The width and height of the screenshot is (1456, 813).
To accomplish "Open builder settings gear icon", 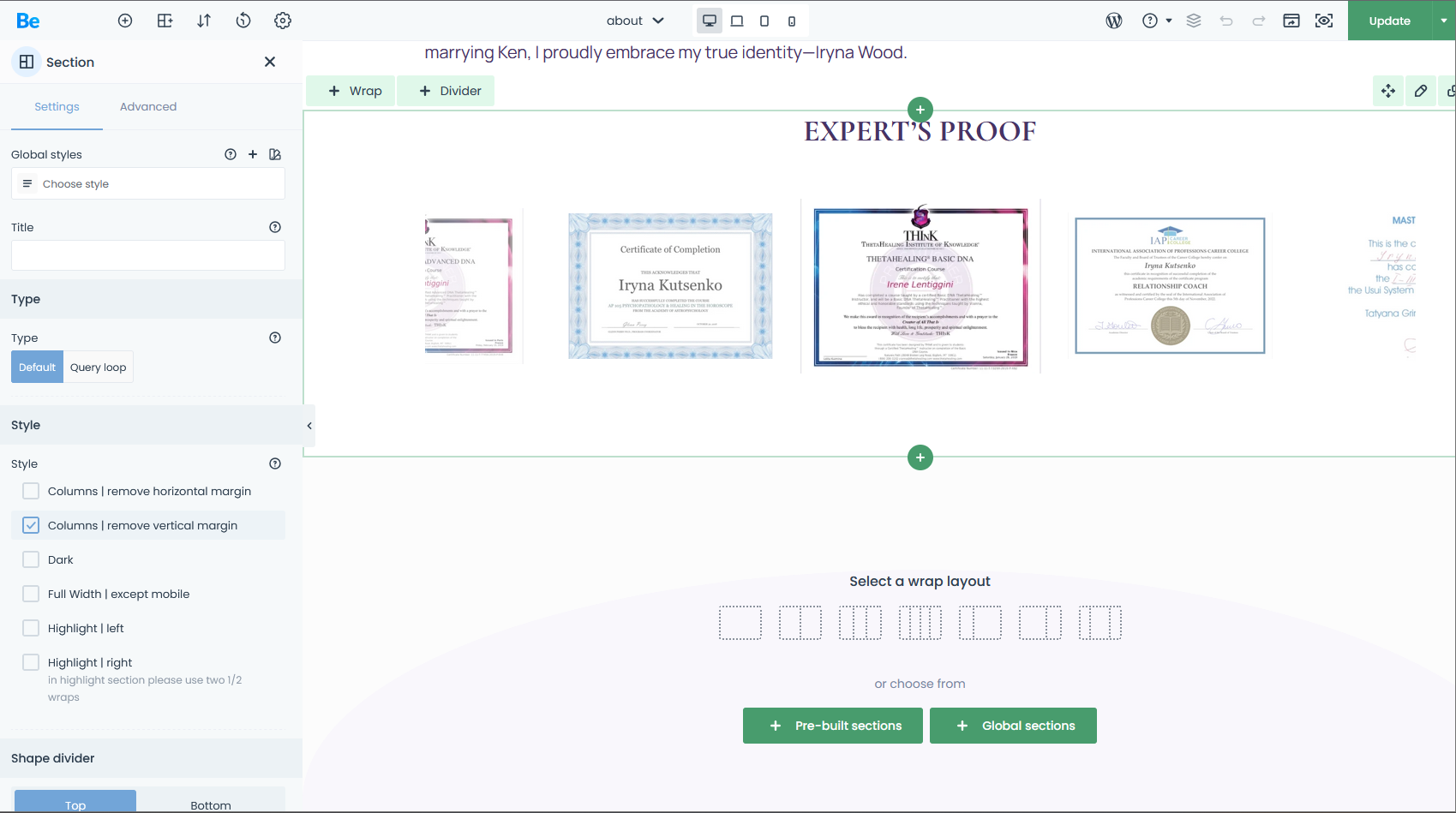I will coord(283,21).
